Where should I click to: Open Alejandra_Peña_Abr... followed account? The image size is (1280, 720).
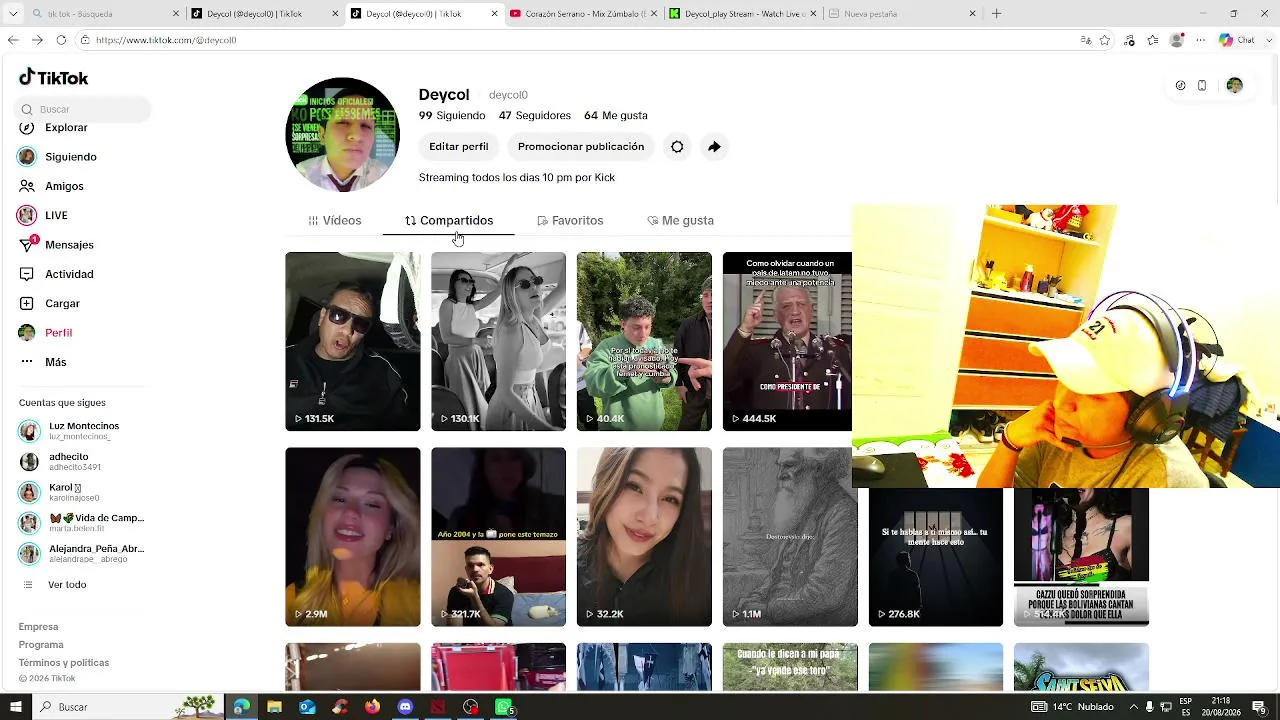pos(82,554)
